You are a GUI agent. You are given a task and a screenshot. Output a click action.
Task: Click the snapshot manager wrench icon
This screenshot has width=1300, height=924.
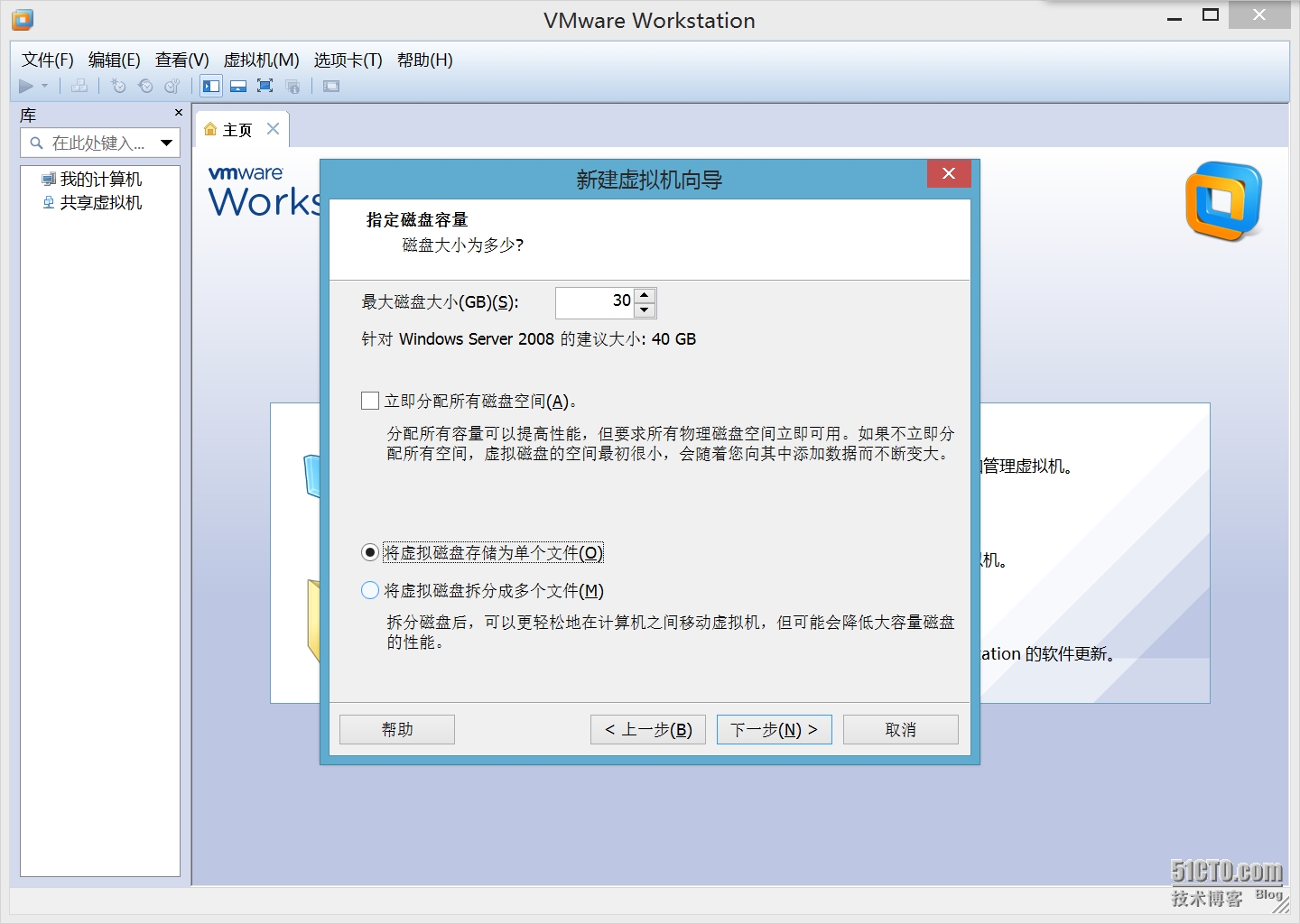tap(172, 86)
